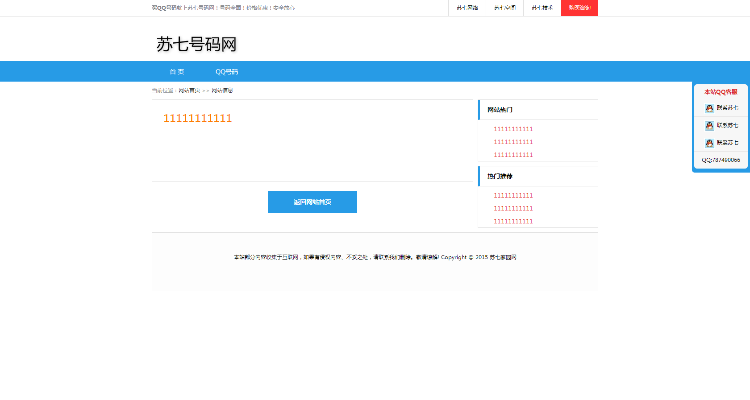Screen dimensions: 750x400
Task: Open second 1111111111 link under second sidebar heading
Action: 513,209
